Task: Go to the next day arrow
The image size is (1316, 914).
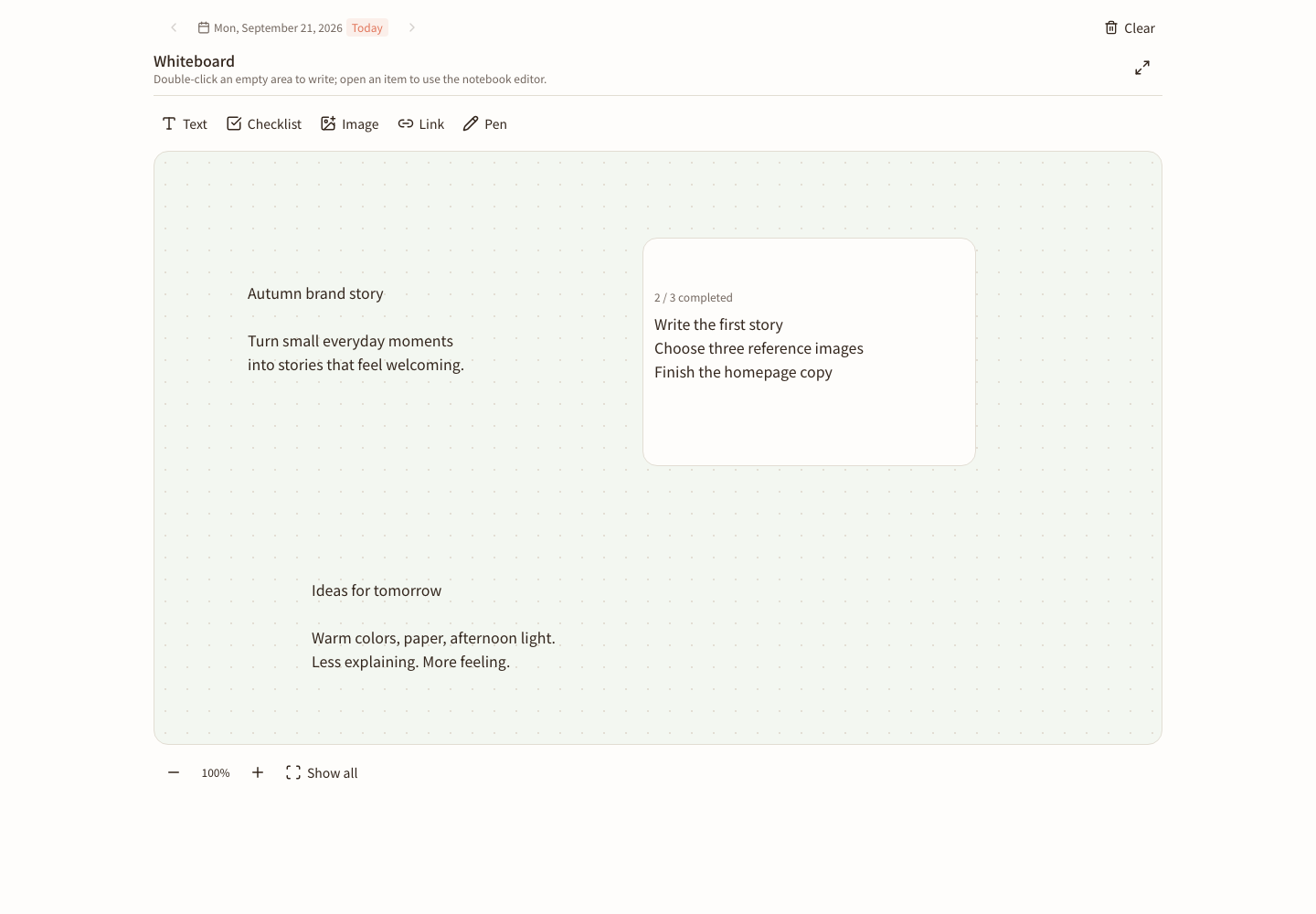Action: (412, 27)
